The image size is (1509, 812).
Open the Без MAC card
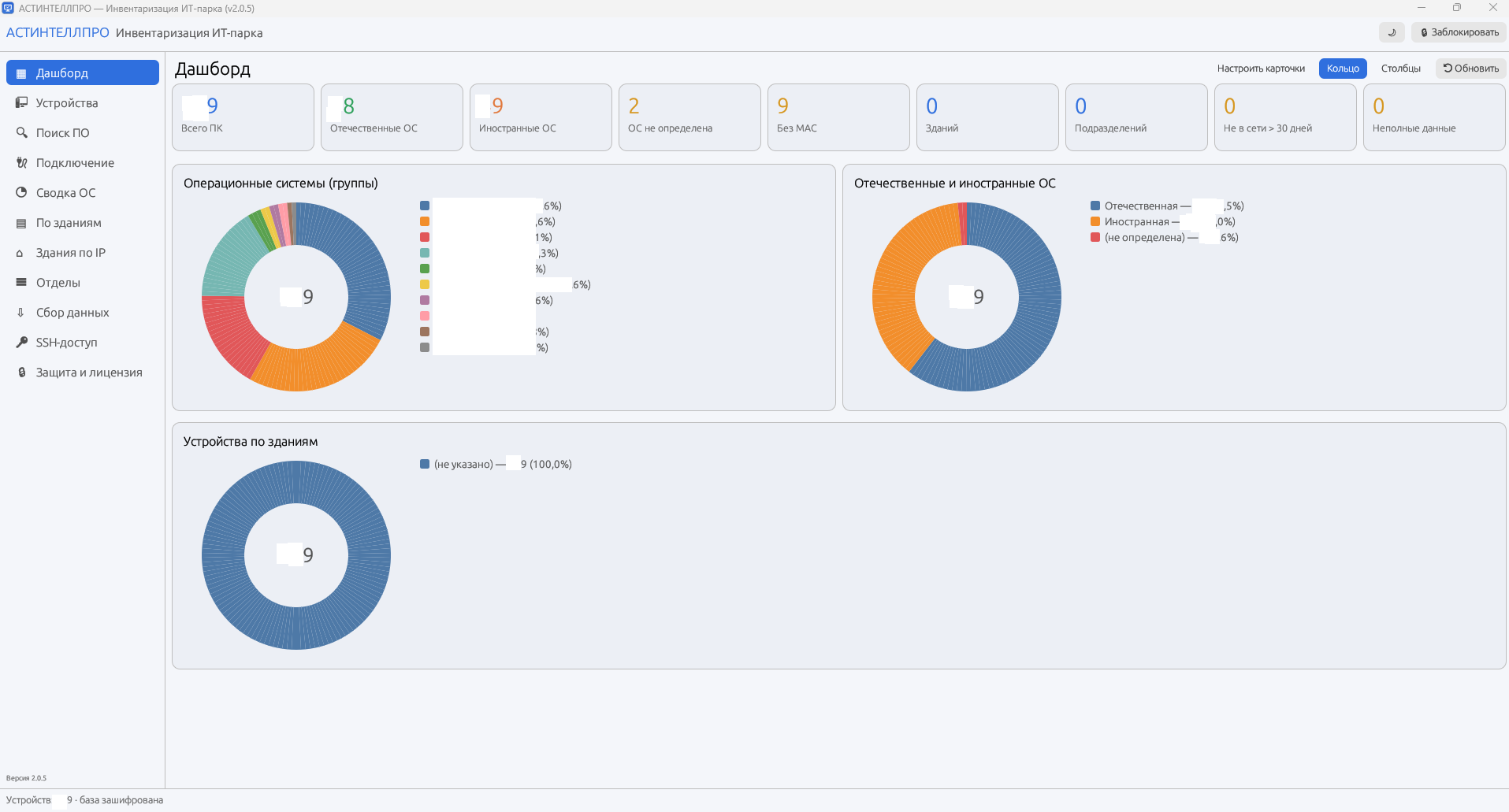(x=838, y=117)
